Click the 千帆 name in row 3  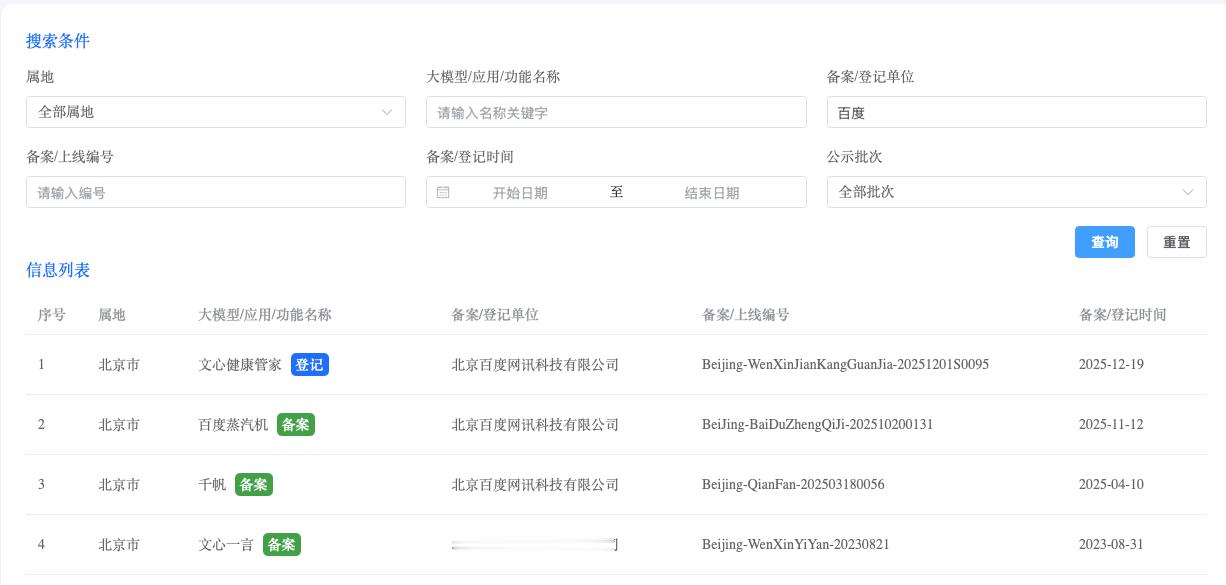coord(212,485)
